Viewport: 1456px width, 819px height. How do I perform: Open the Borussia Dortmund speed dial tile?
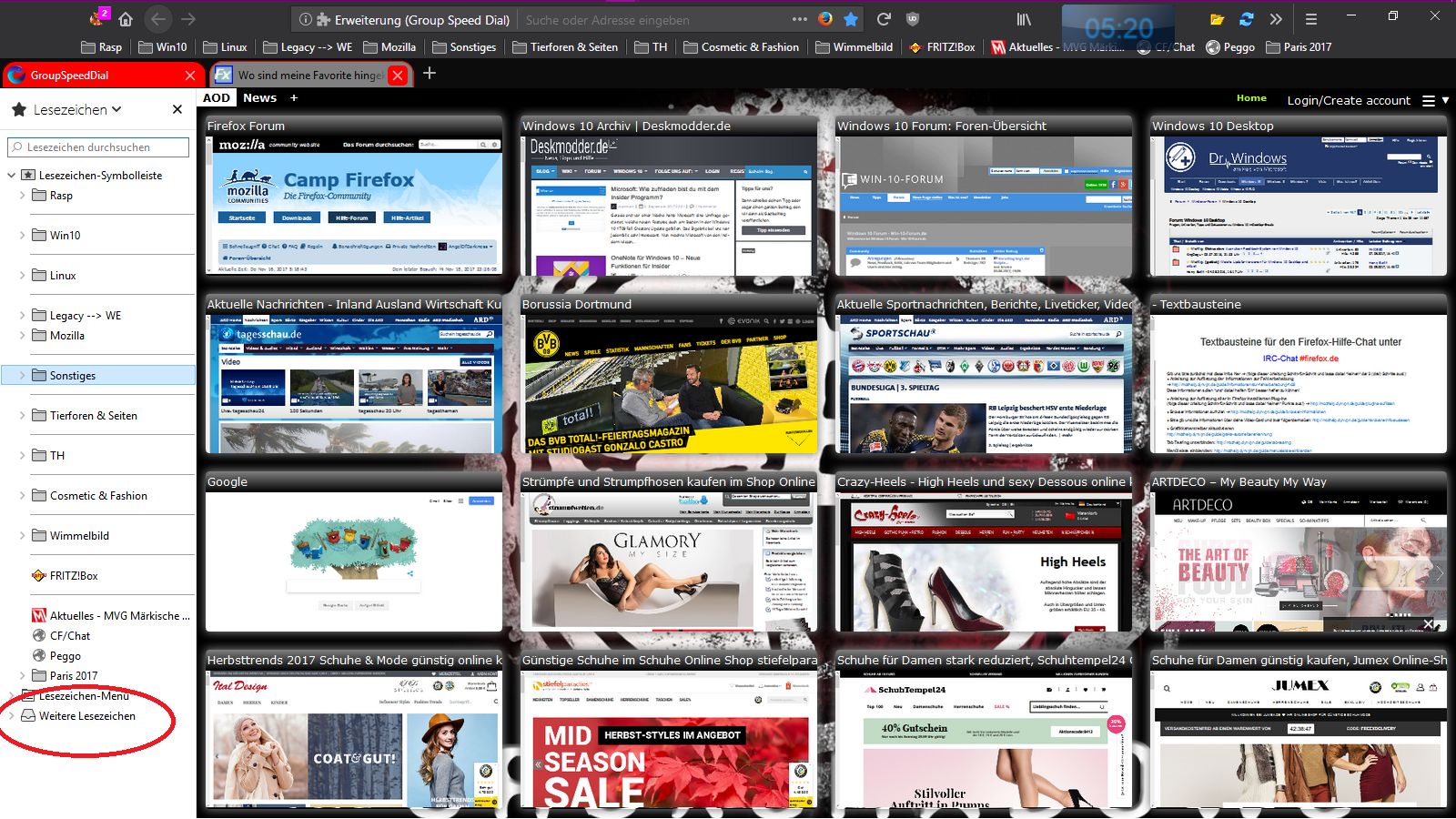tap(669, 374)
